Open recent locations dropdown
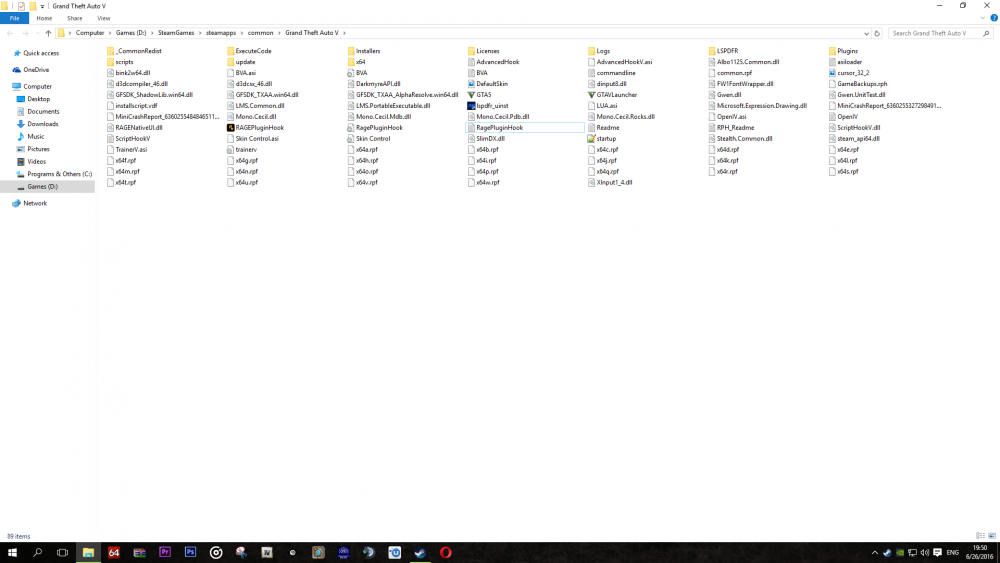1000x563 pixels. coord(36,33)
